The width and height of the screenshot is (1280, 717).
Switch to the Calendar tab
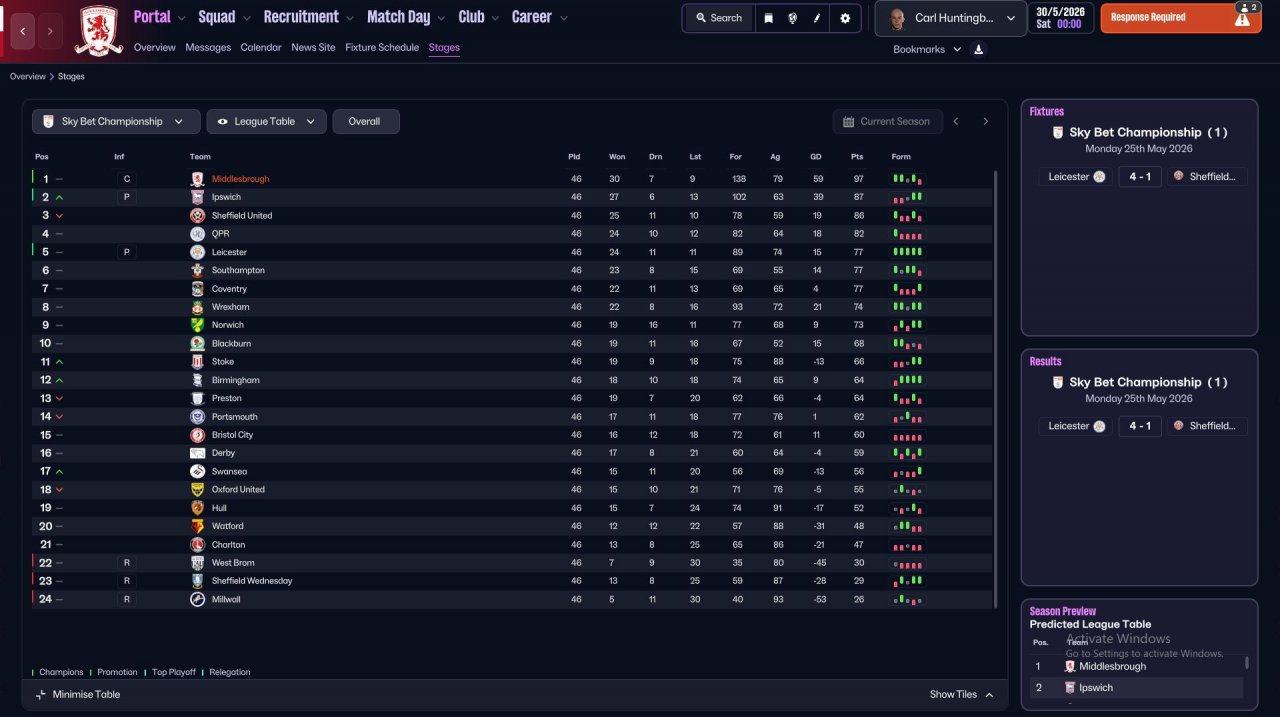click(x=261, y=47)
